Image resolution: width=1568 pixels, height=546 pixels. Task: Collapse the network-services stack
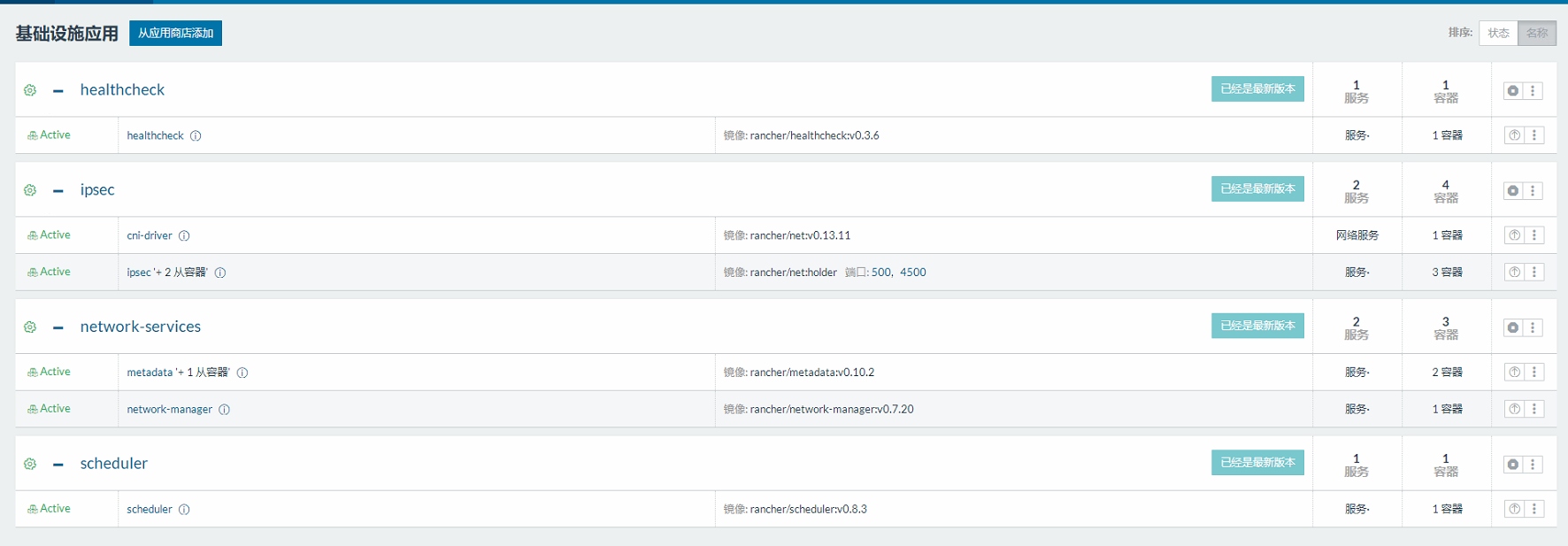tap(58, 328)
